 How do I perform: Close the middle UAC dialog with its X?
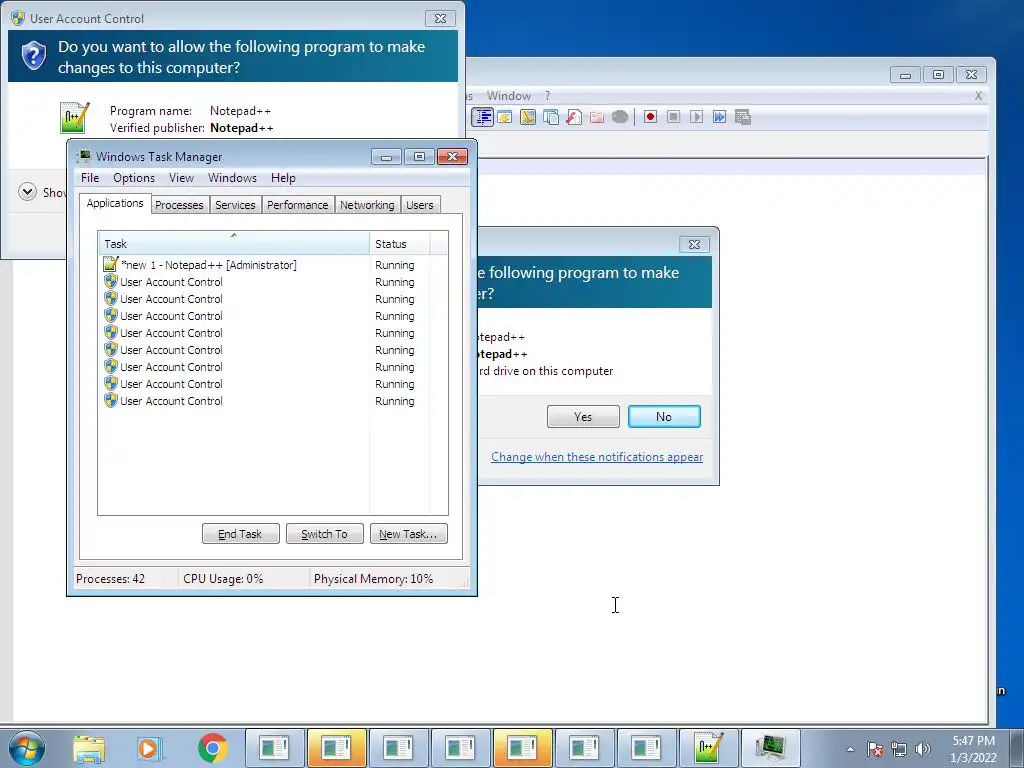(694, 244)
